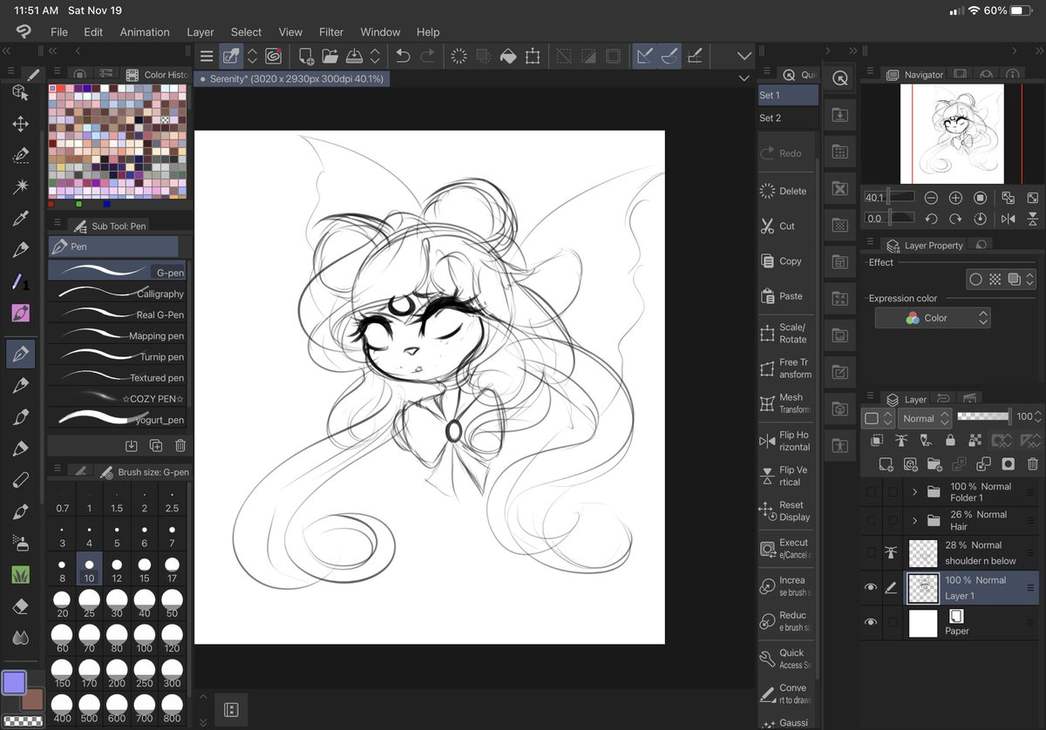Select the active Pen tool in toolbox

coord(21,354)
